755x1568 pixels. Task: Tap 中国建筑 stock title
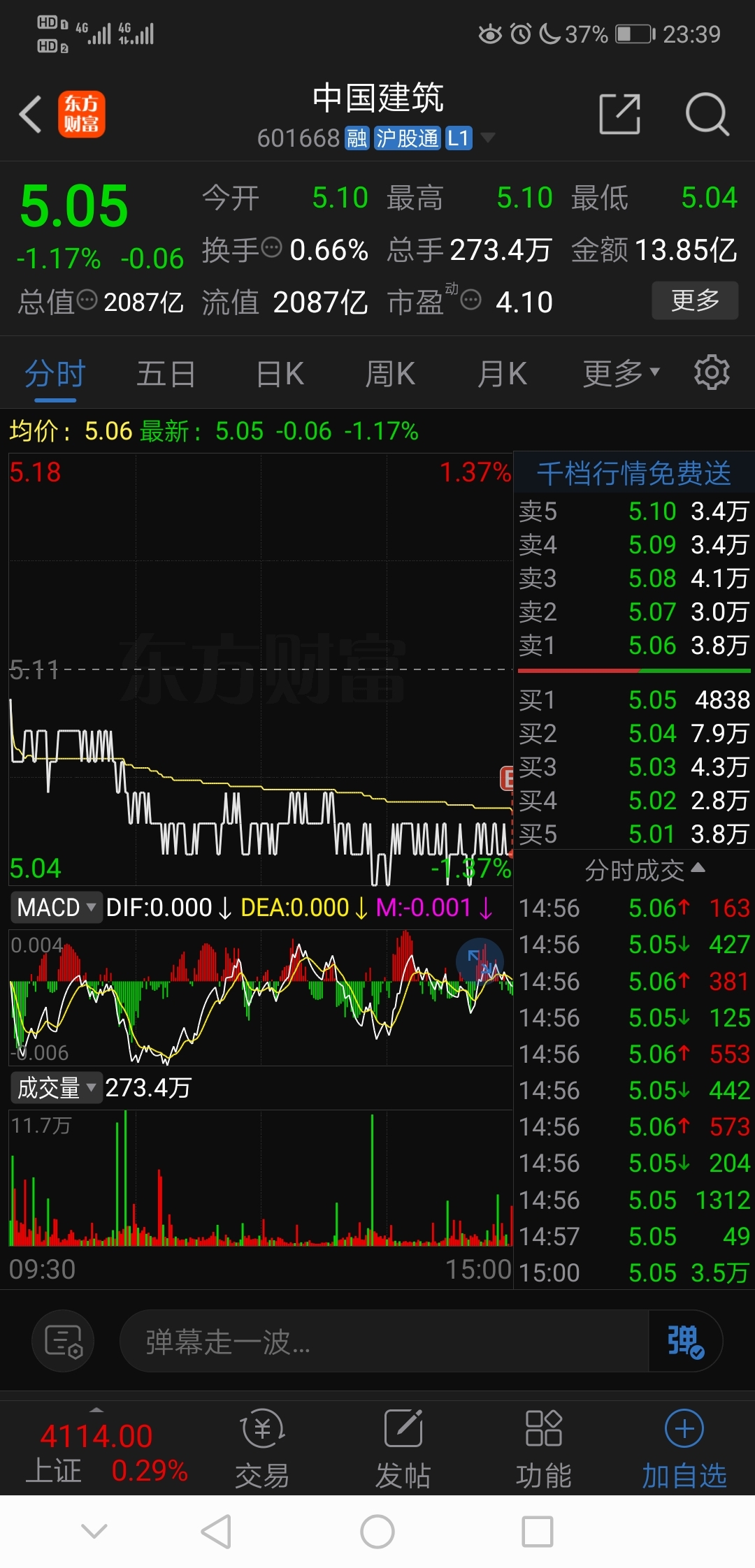point(377,97)
